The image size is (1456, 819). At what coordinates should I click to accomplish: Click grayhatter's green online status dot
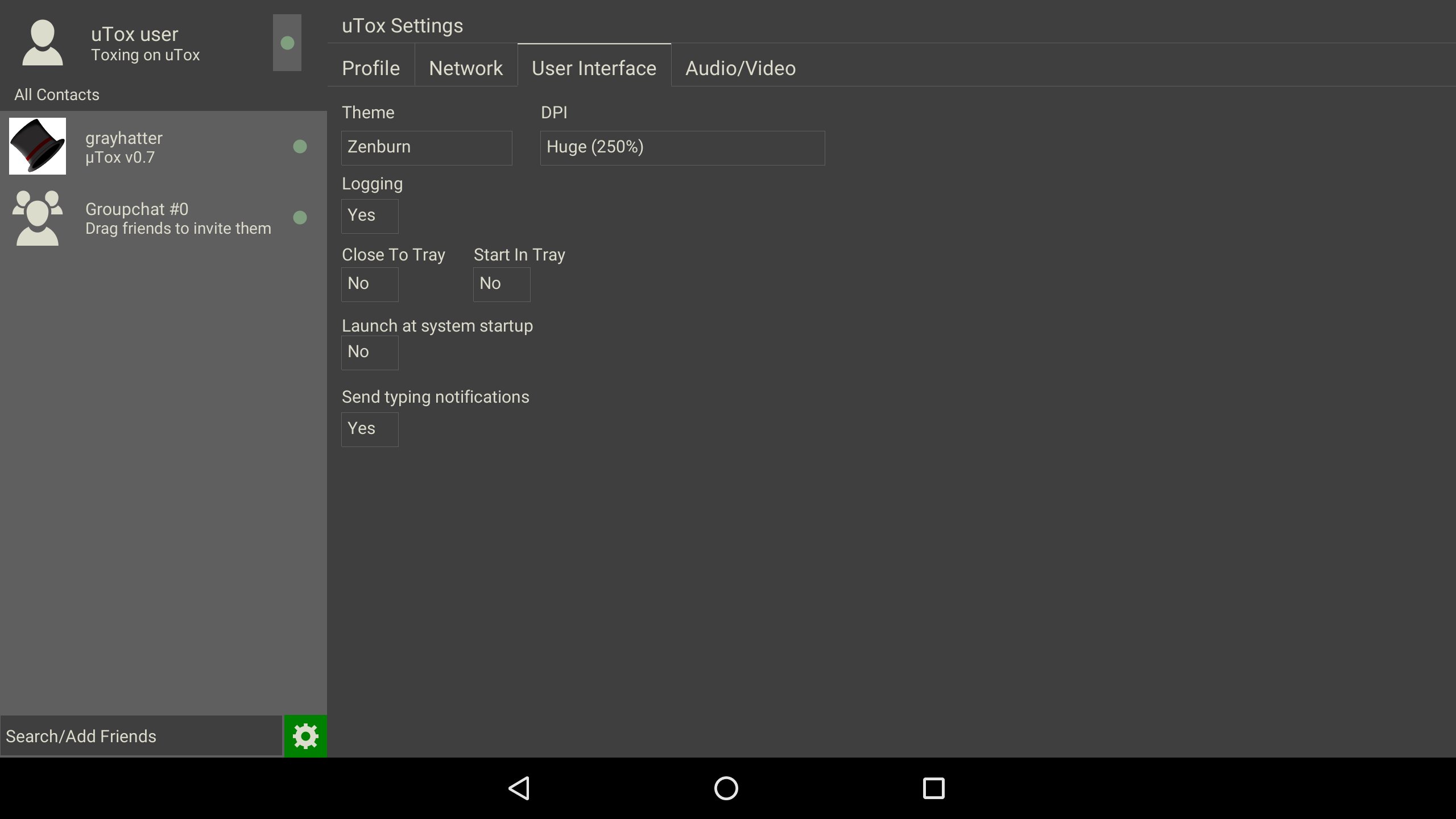point(300,146)
